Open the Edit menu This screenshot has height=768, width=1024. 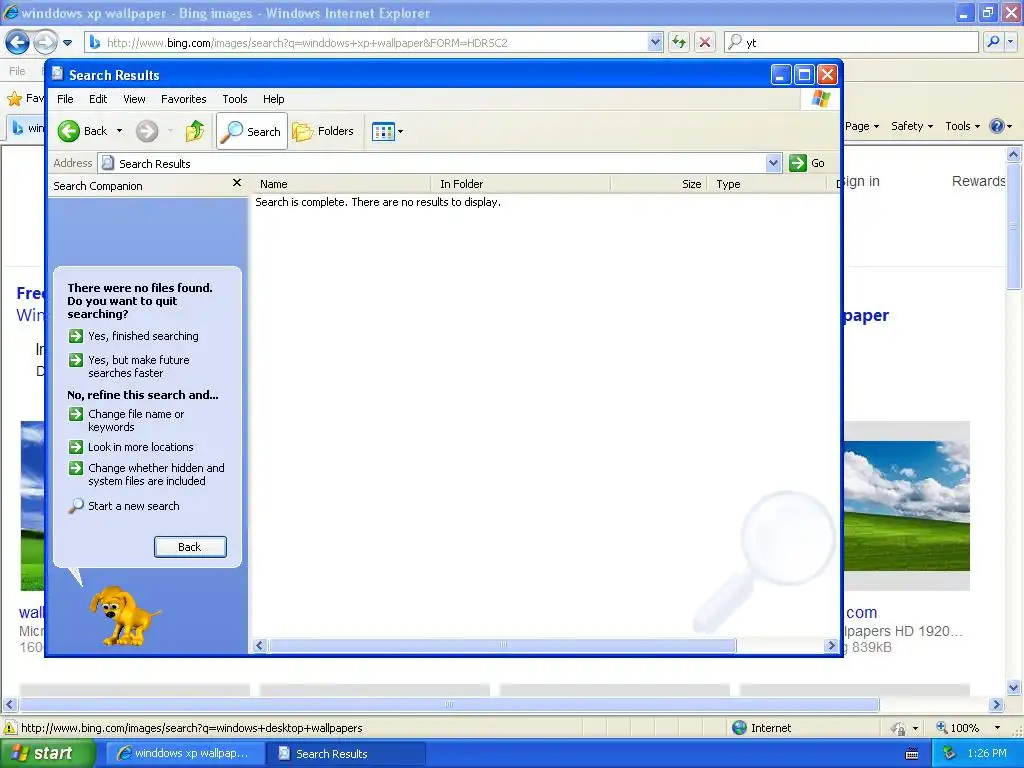(98, 99)
